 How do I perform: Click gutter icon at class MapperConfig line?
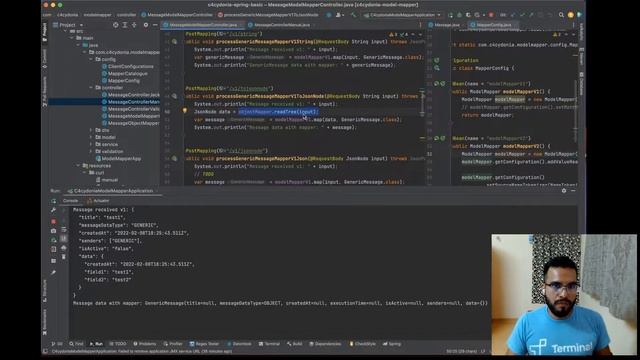click(436, 68)
